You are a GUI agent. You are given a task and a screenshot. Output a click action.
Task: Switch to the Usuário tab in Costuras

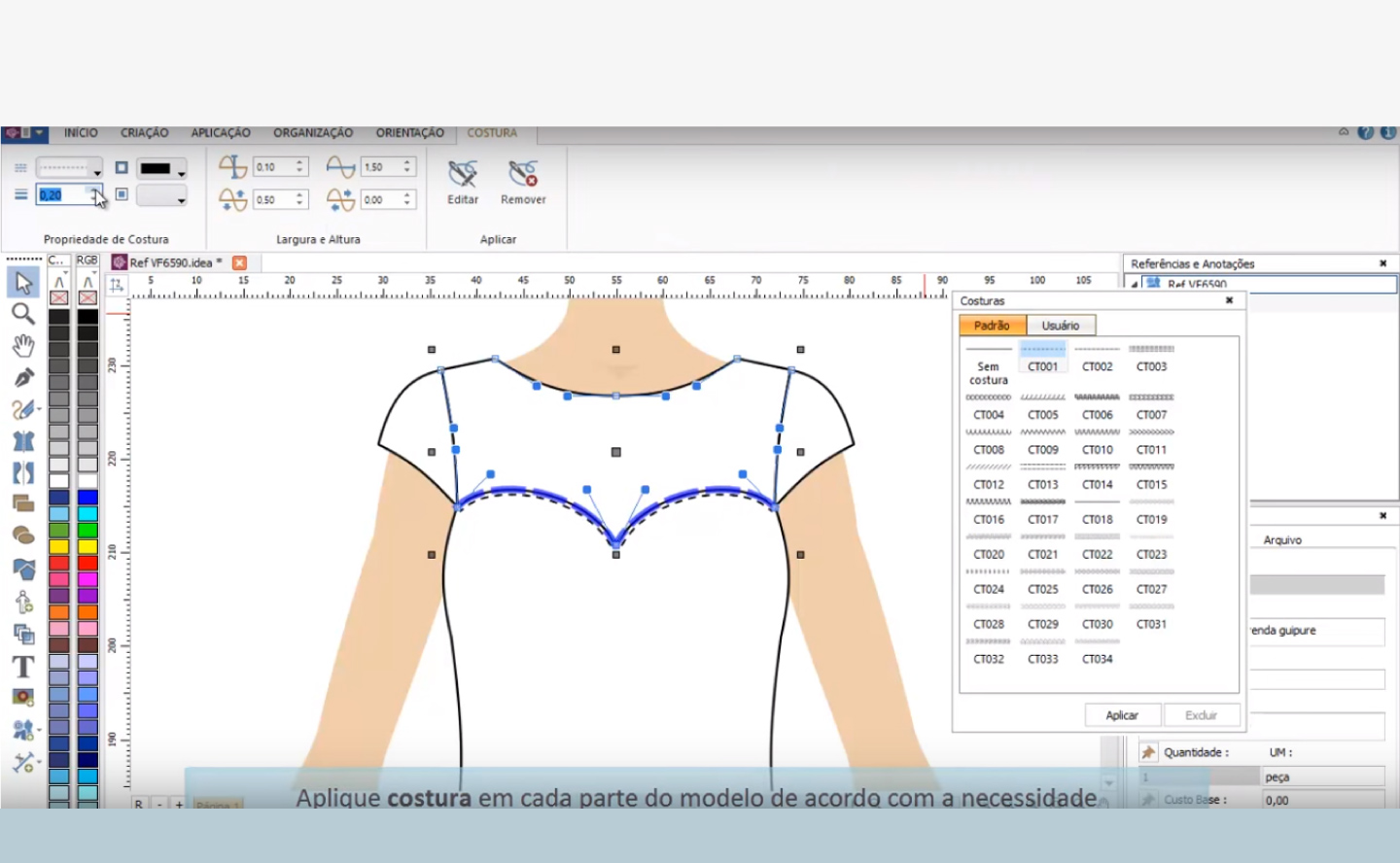[x=1061, y=326]
